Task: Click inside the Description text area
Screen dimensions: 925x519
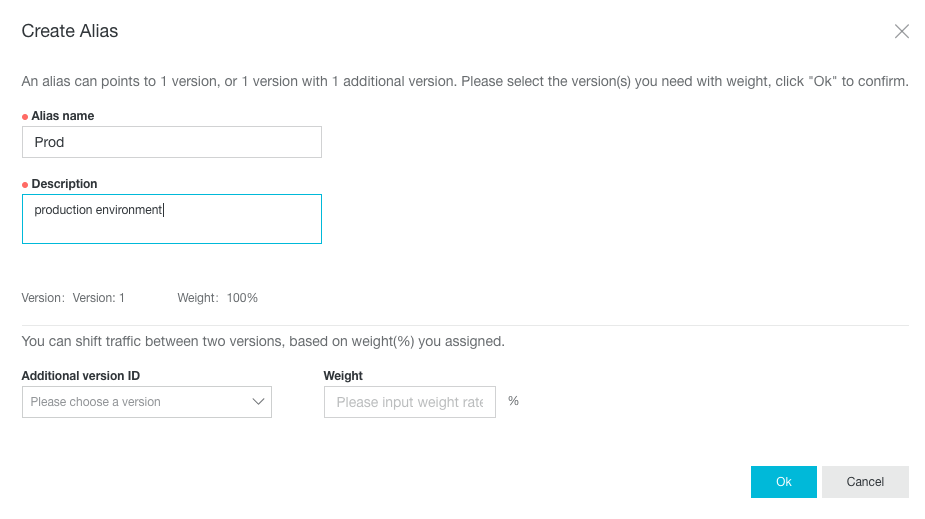Action: click(172, 219)
